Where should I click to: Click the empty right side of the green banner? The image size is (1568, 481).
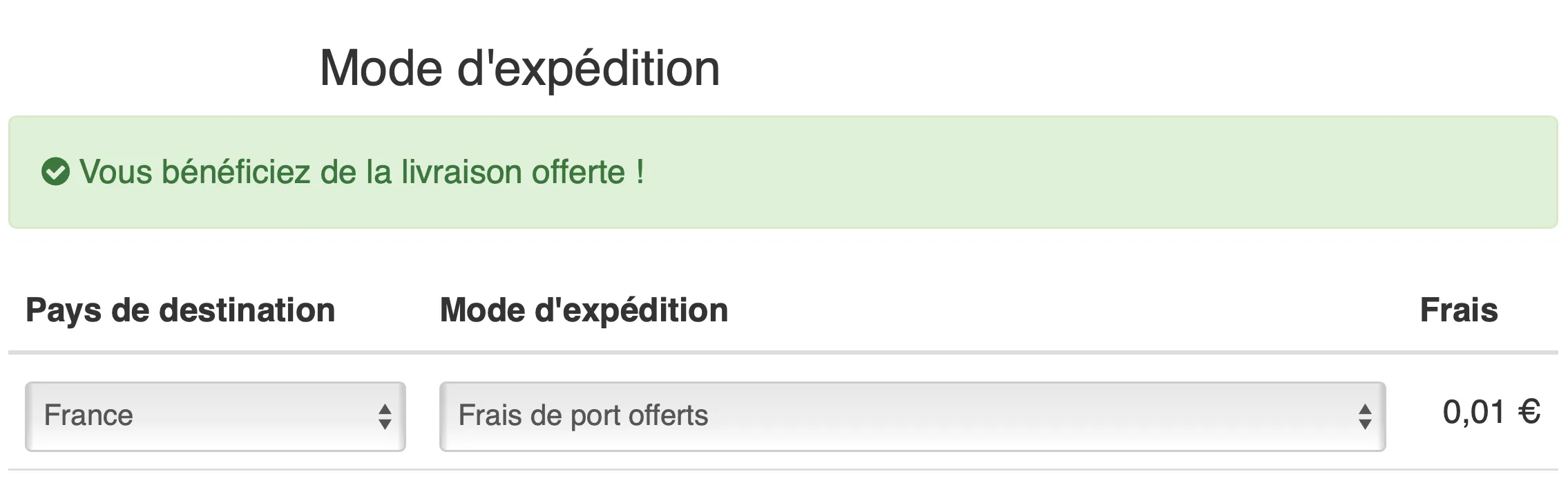(1105, 172)
